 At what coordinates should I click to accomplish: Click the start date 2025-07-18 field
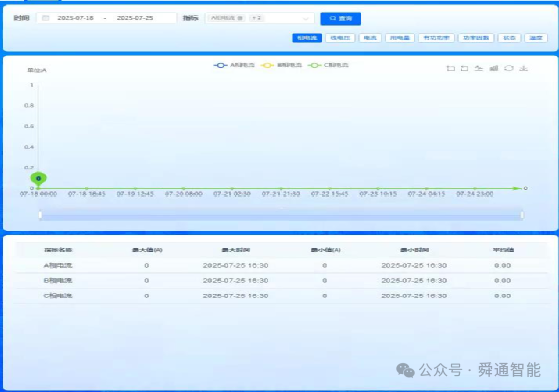coord(76,18)
